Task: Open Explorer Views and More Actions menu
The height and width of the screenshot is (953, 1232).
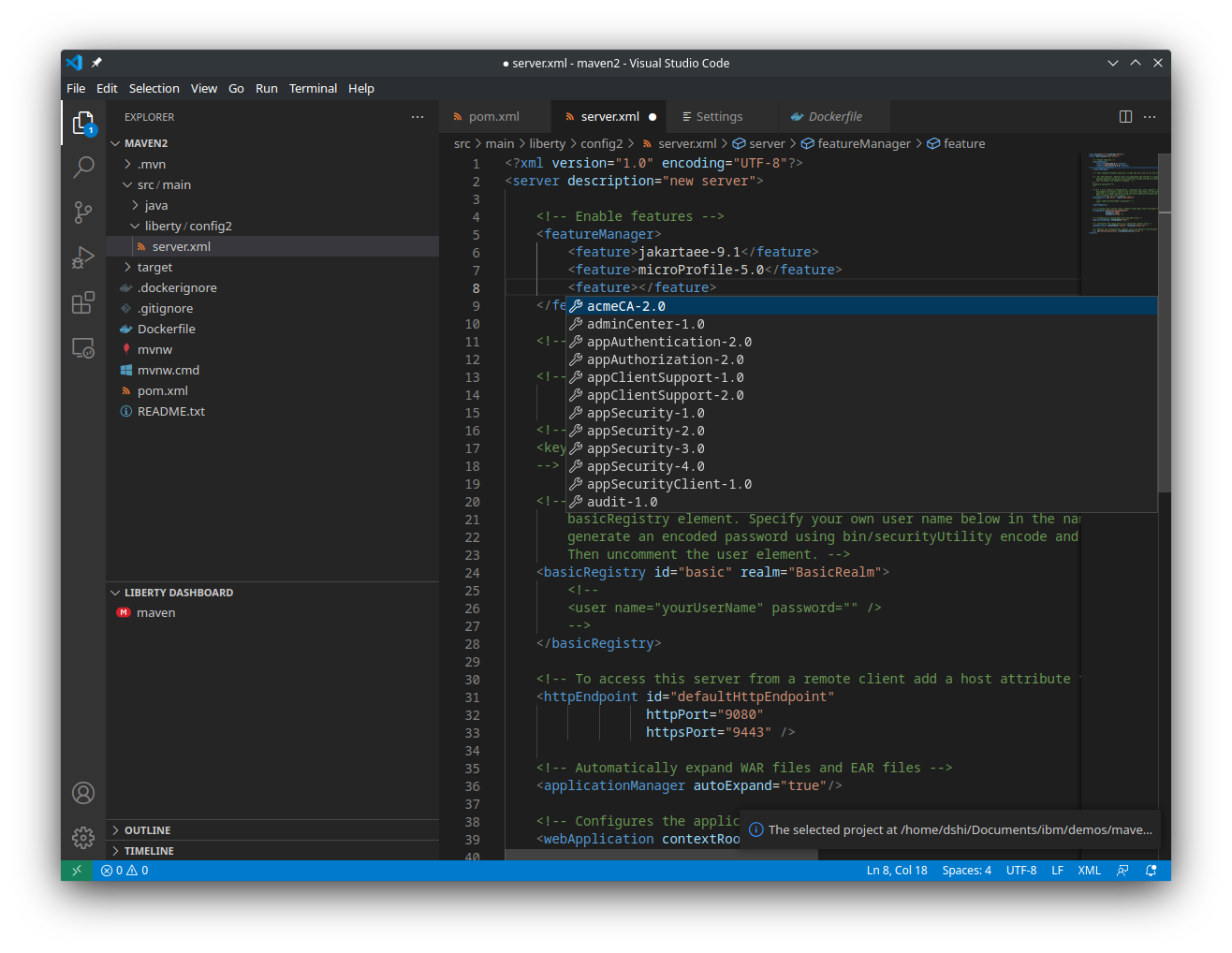Action: click(x=418, y=117)
